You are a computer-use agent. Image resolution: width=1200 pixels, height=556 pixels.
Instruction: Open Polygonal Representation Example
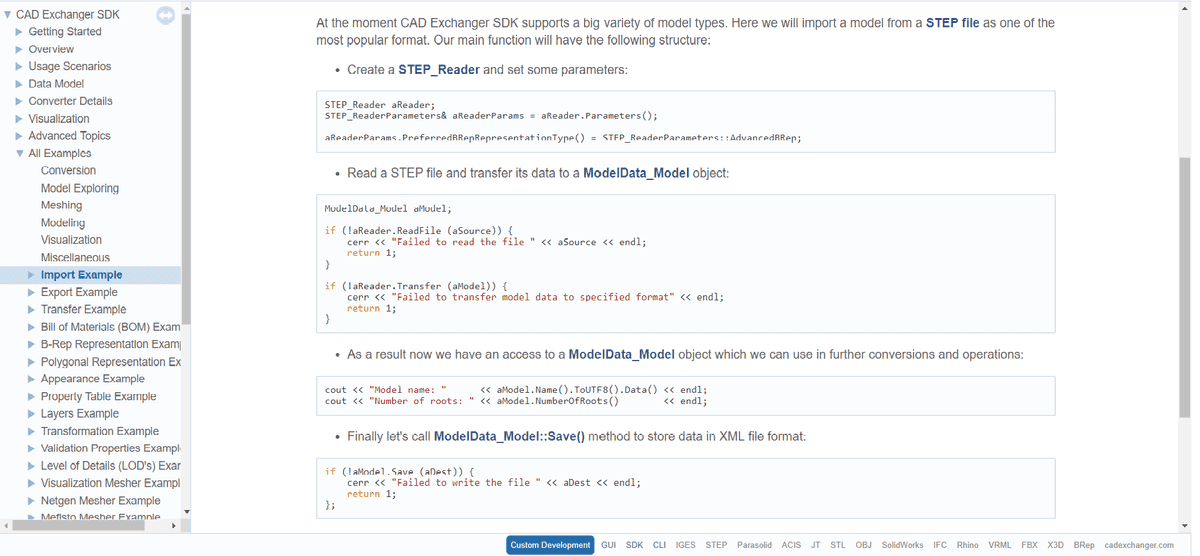111,362
